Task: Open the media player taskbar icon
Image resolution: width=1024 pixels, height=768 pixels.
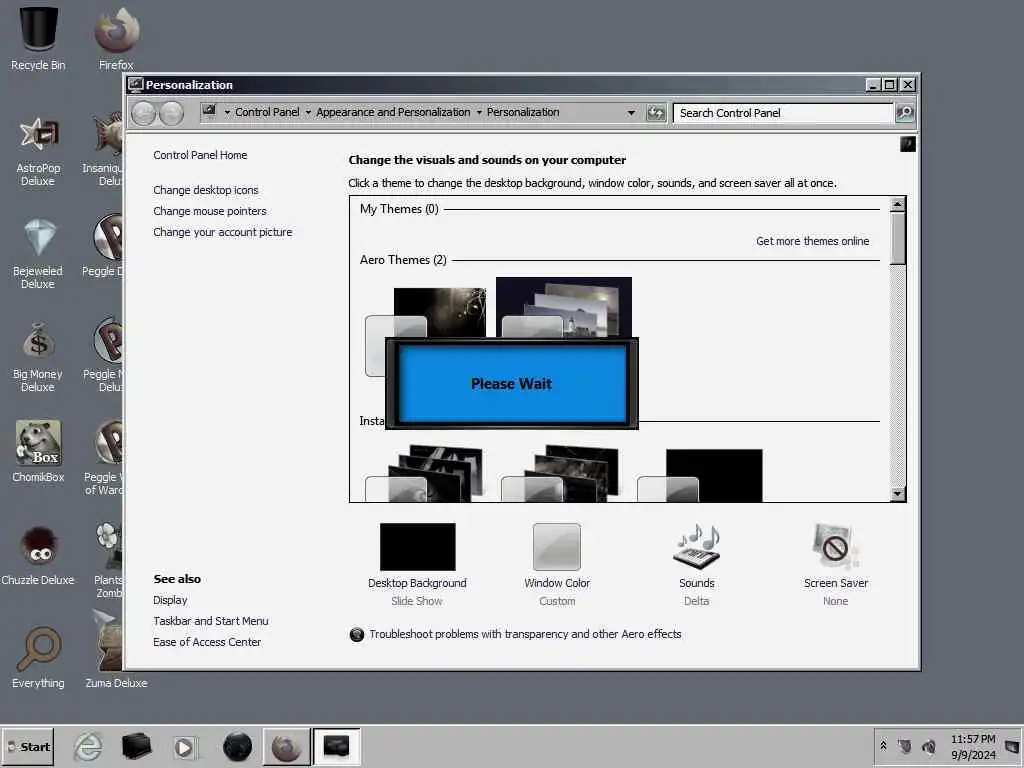Action: (x=184, y=747)
